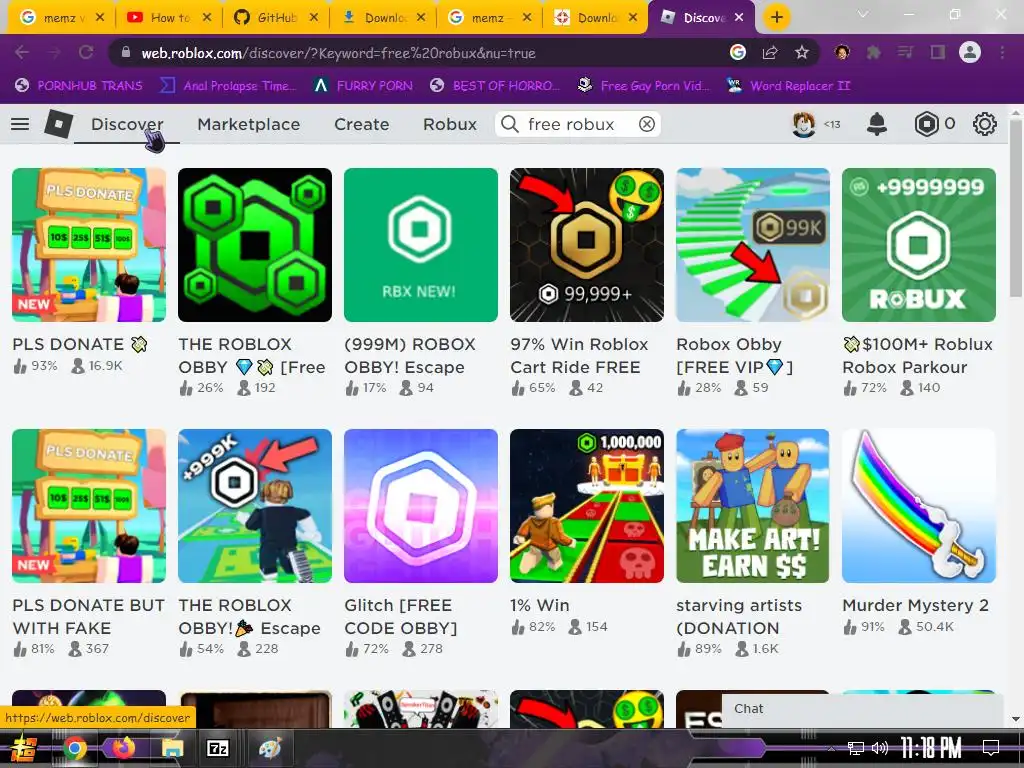
Task: Open the 99,999+ gold Robux thumbnail
Action: (586, 245)
